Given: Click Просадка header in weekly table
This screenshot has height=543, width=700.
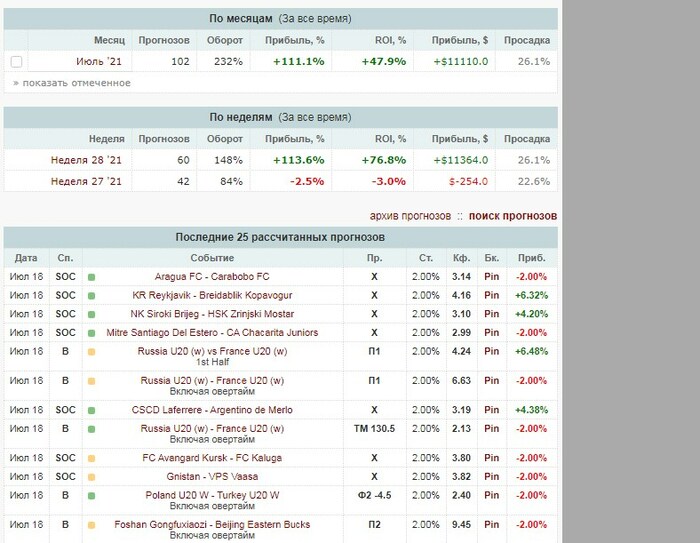Looking at the screenshot, I should tap(527, 139).
